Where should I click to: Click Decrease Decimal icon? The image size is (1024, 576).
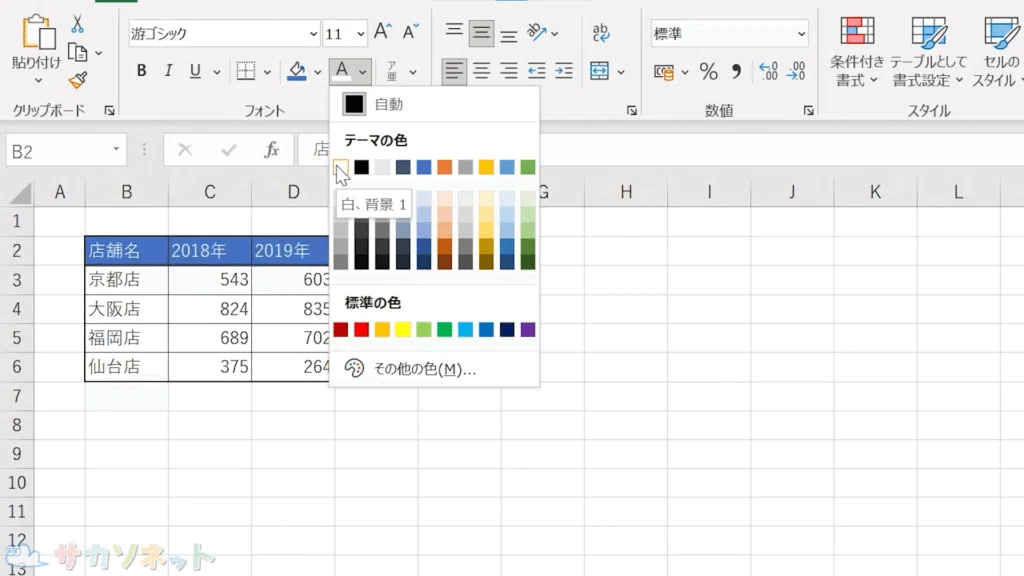(x=796, y=71)
